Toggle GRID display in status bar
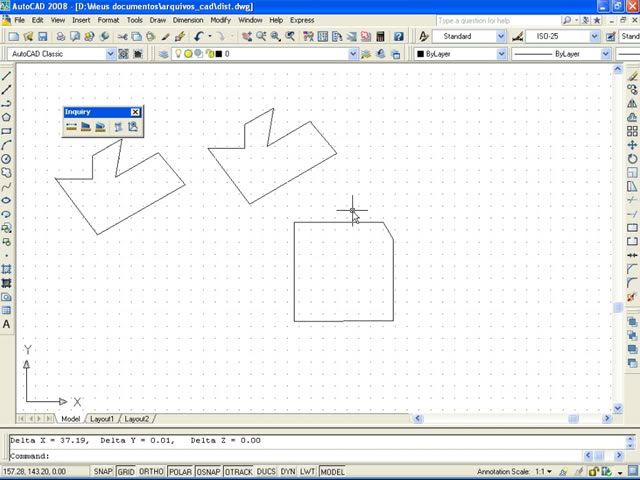Image resolution: width=640 pixels, height=480 pixels. 126,471
